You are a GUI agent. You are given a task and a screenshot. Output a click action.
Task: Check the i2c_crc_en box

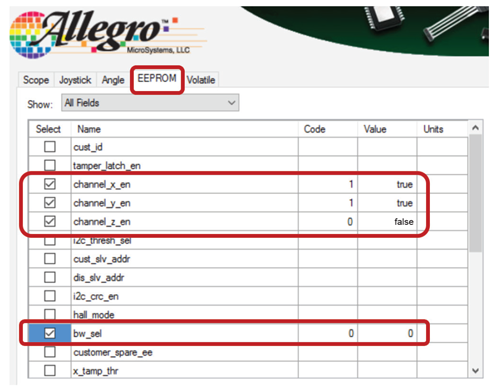(50, 296)
